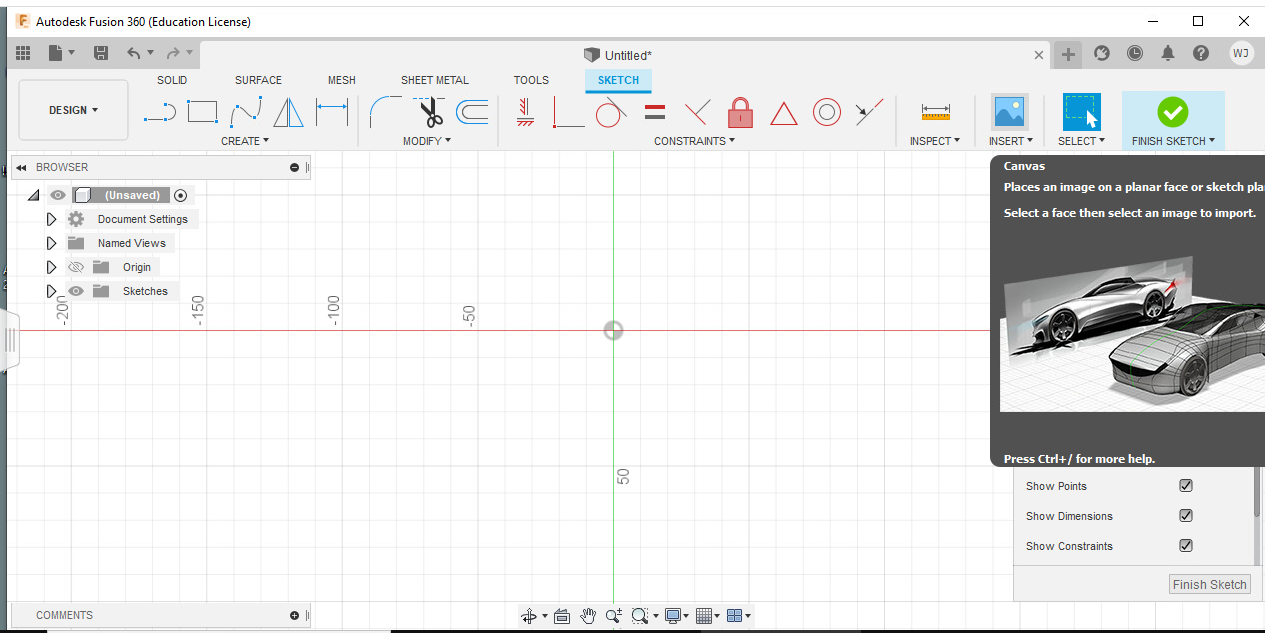Open the SELECT dropdown menu
The height and width of the screenshot is (633, 1265).
(1082, 141)
